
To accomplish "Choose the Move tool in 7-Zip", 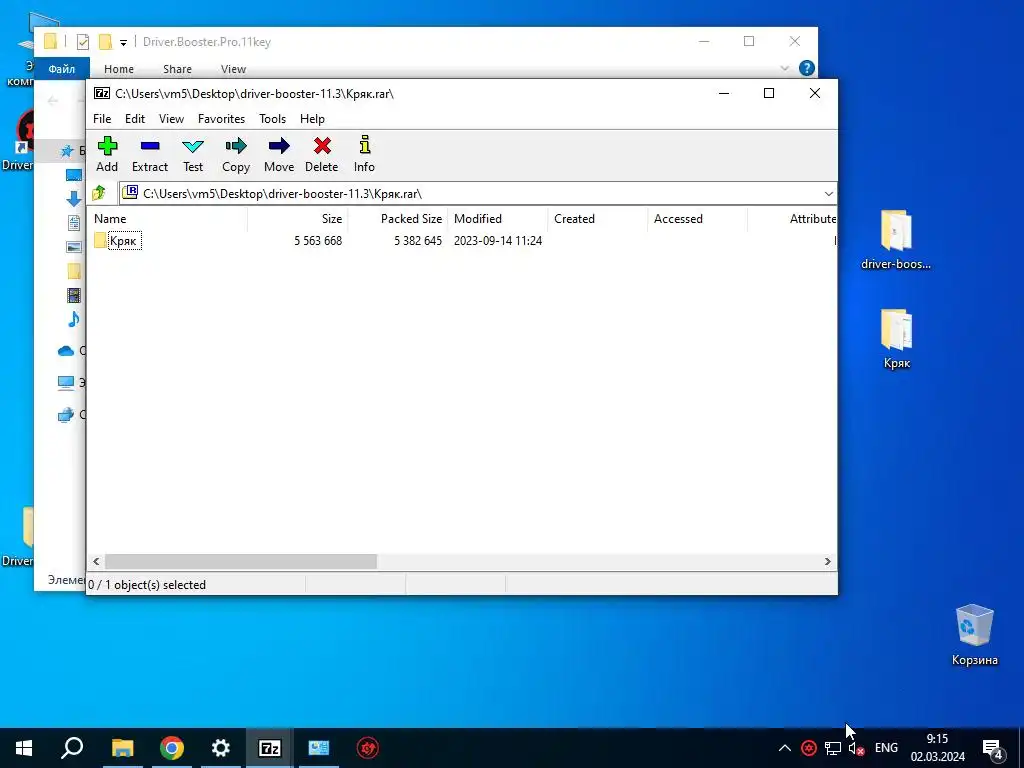I will click(279, 155).
